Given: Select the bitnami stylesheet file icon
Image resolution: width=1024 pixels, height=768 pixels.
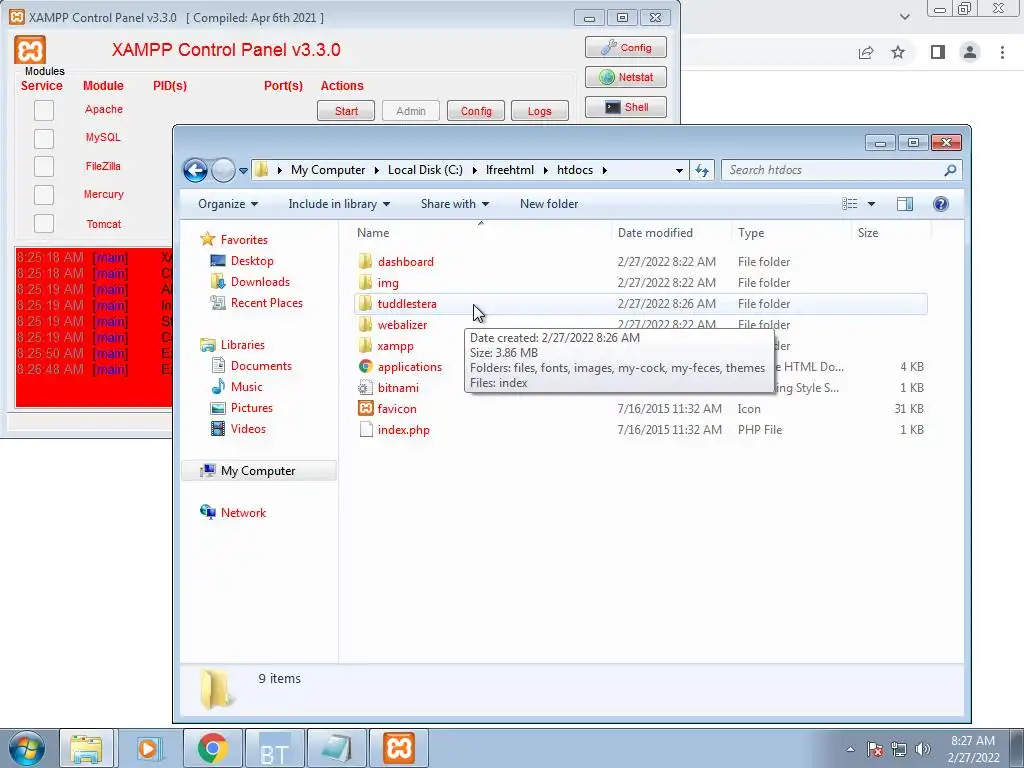Looking at the screenshot, I should pyautogui.click(x=365, y=387).
